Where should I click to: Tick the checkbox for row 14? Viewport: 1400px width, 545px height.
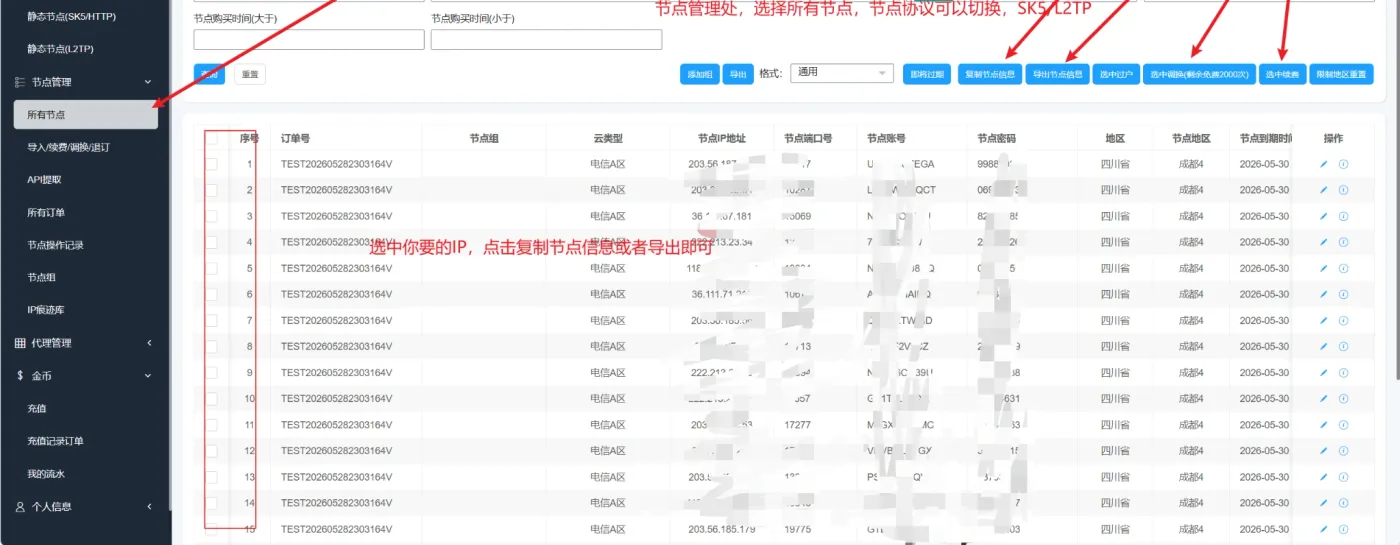[x=212, y=503]
